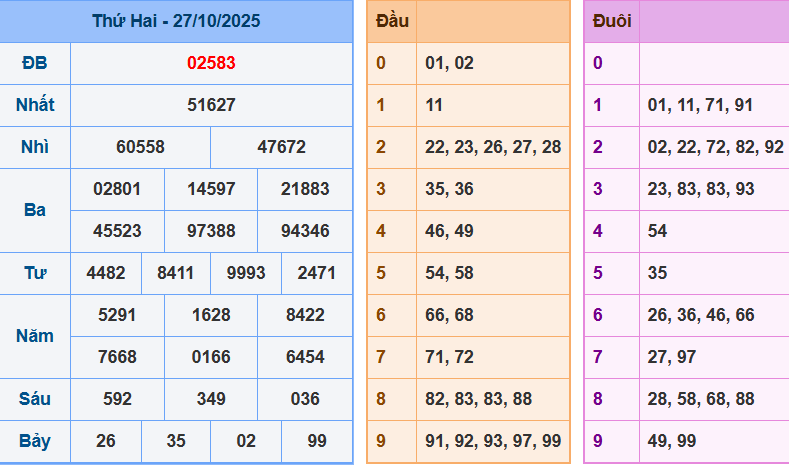Click the Sáu prize number 349
789x465 pixels.
point(211,399)
